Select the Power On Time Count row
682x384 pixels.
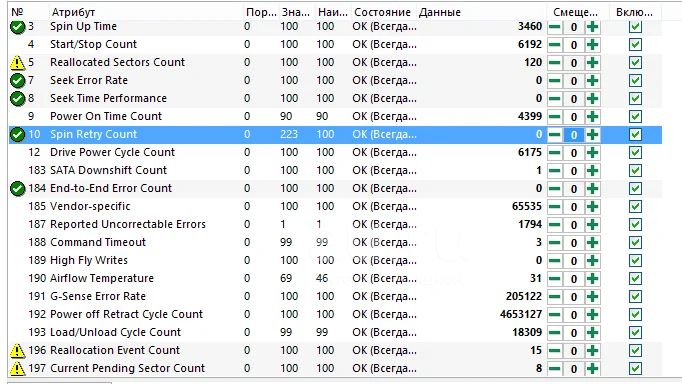pyautogui.click(x=335, y=117)
